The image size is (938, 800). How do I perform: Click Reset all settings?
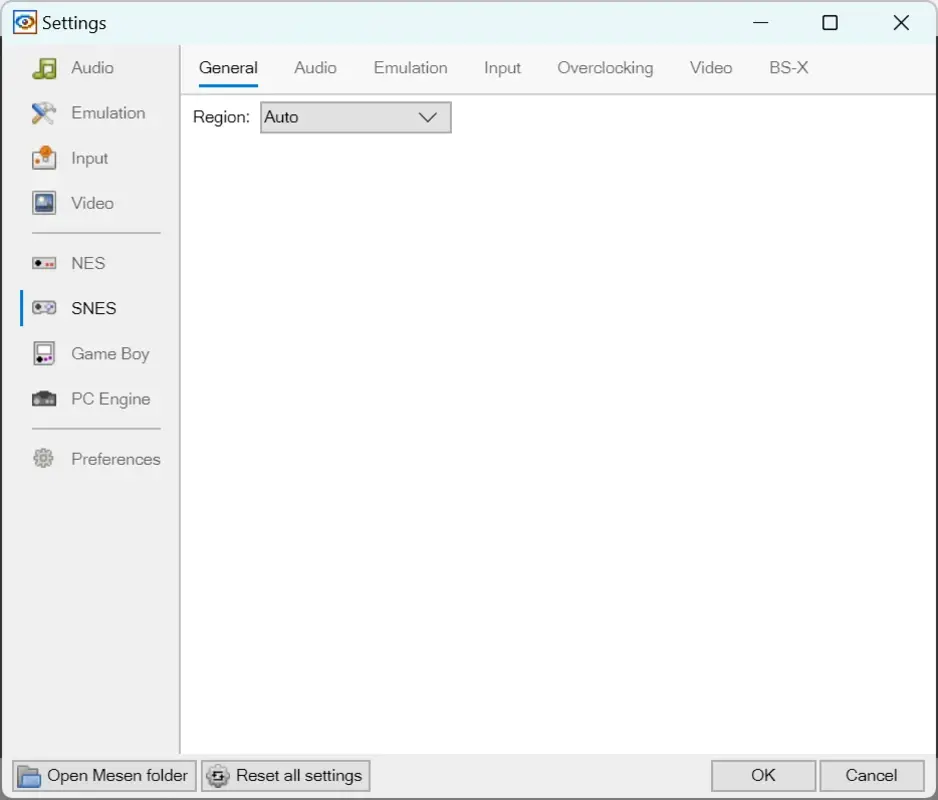click(286, 776)
